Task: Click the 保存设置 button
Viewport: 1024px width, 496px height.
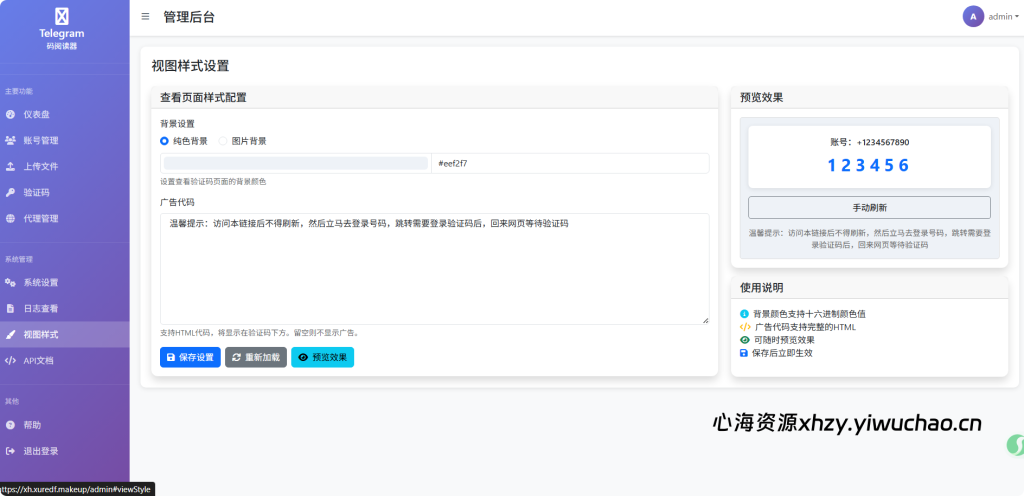Action: [x=190, y=357]
